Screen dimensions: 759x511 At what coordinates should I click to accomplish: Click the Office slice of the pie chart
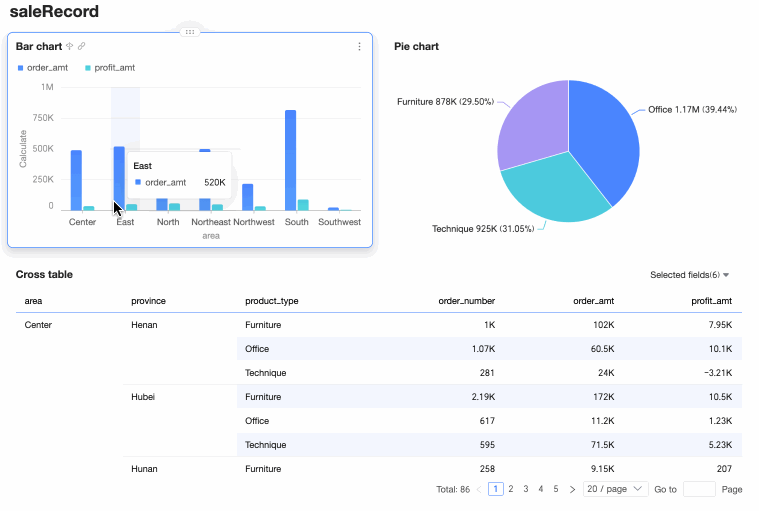coord(605,140)
